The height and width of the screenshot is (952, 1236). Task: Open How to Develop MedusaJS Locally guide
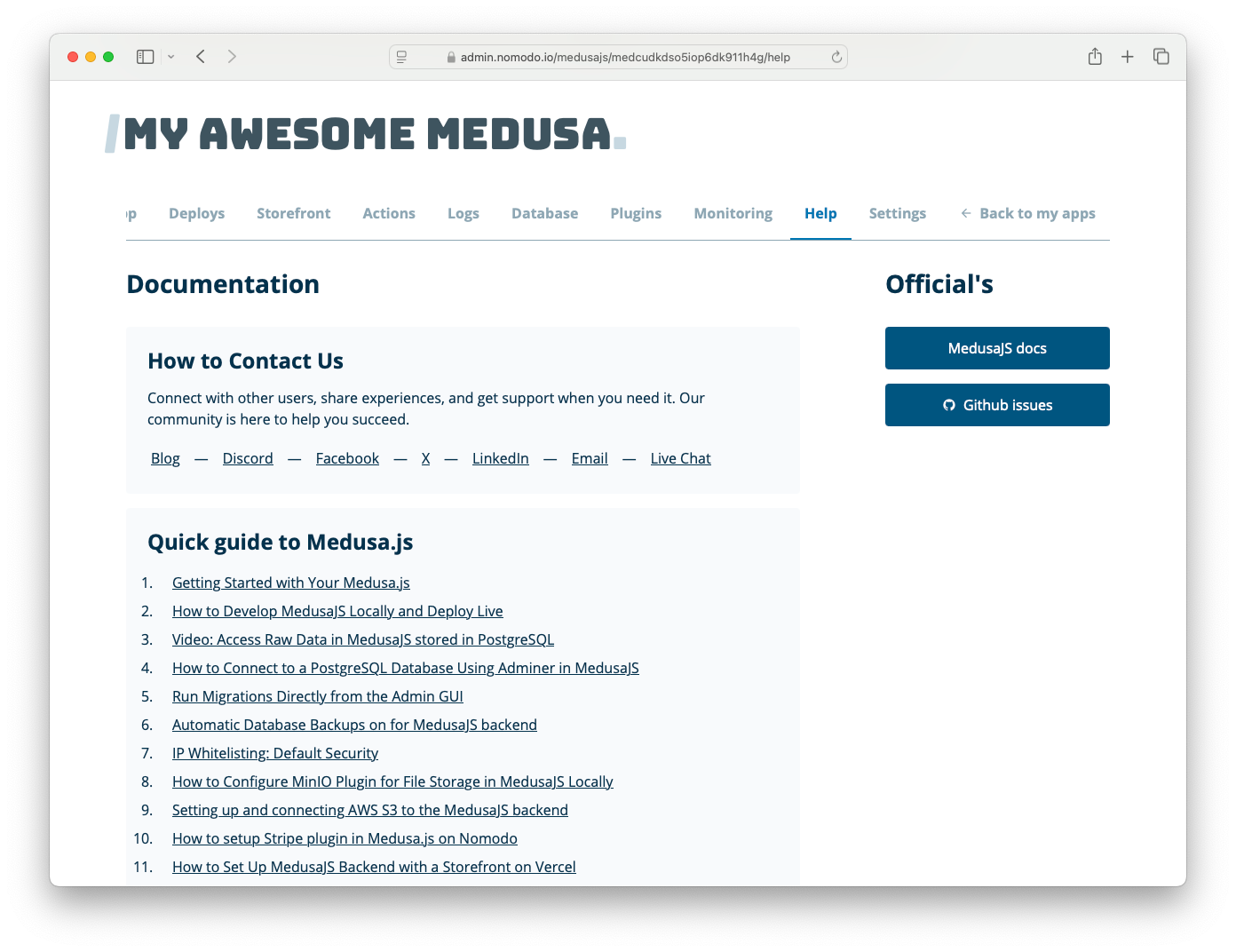[337, 611]
